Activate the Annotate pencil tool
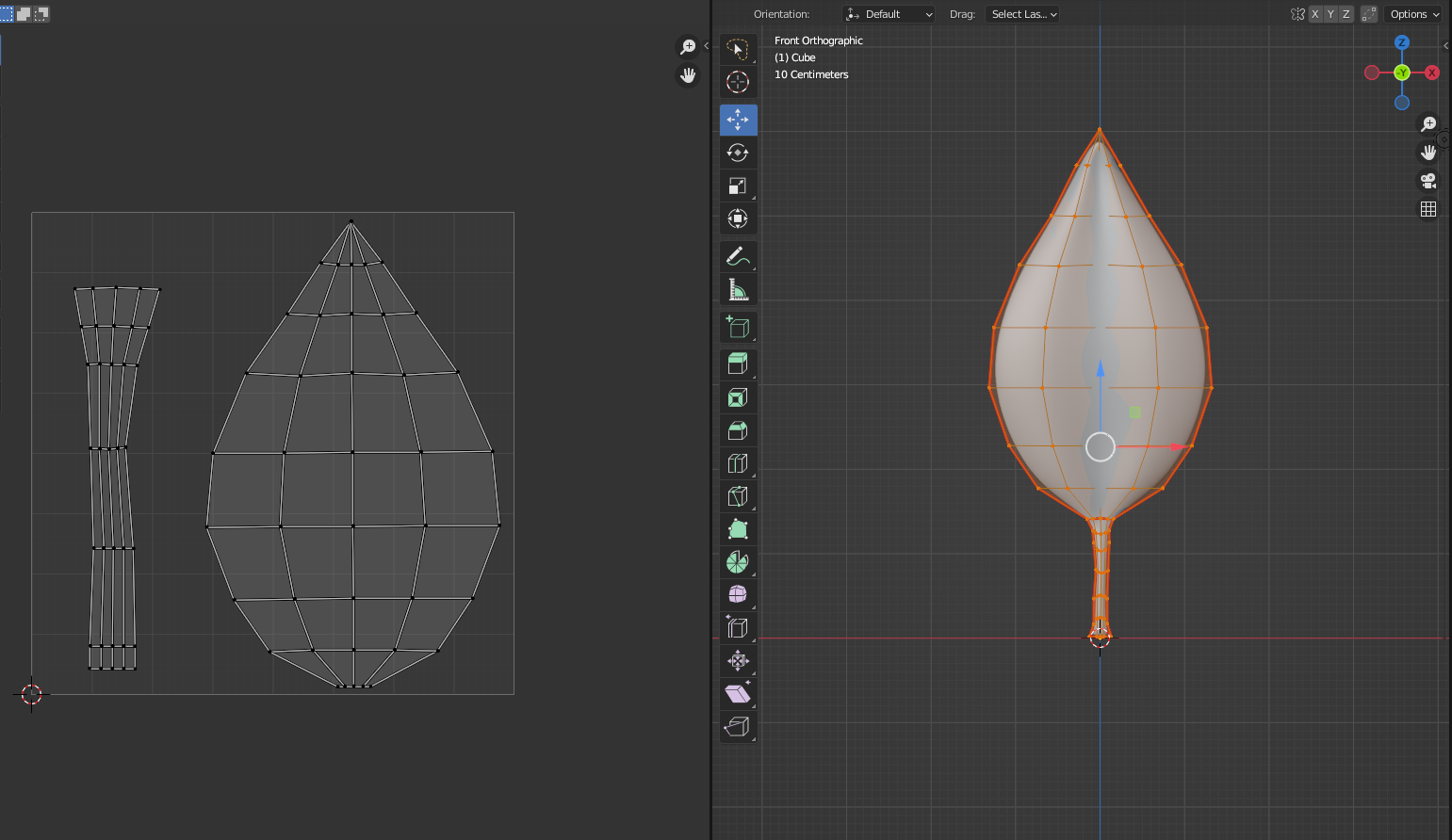Screen dimensions: 1452x840 [738, 256]
